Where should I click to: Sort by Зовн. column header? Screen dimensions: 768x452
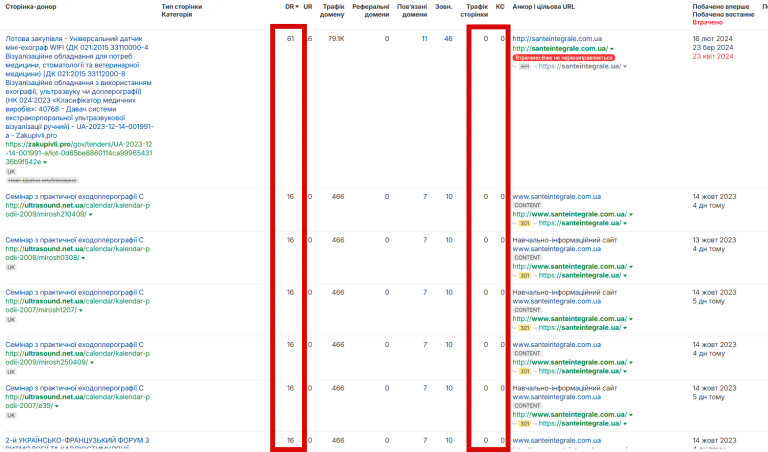point(444,7)
